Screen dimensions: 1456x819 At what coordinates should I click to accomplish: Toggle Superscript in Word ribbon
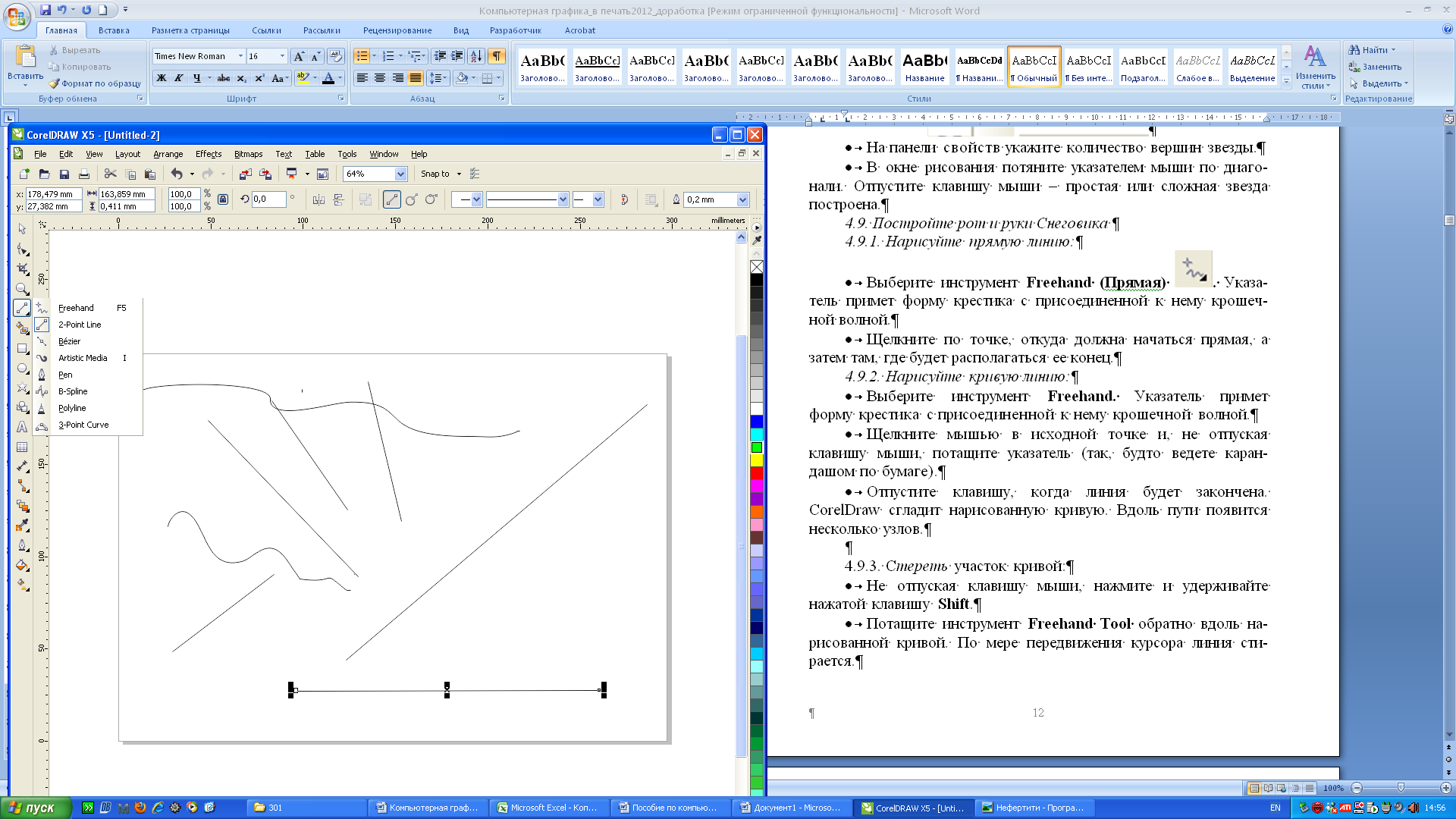click(x=259, y=78)
